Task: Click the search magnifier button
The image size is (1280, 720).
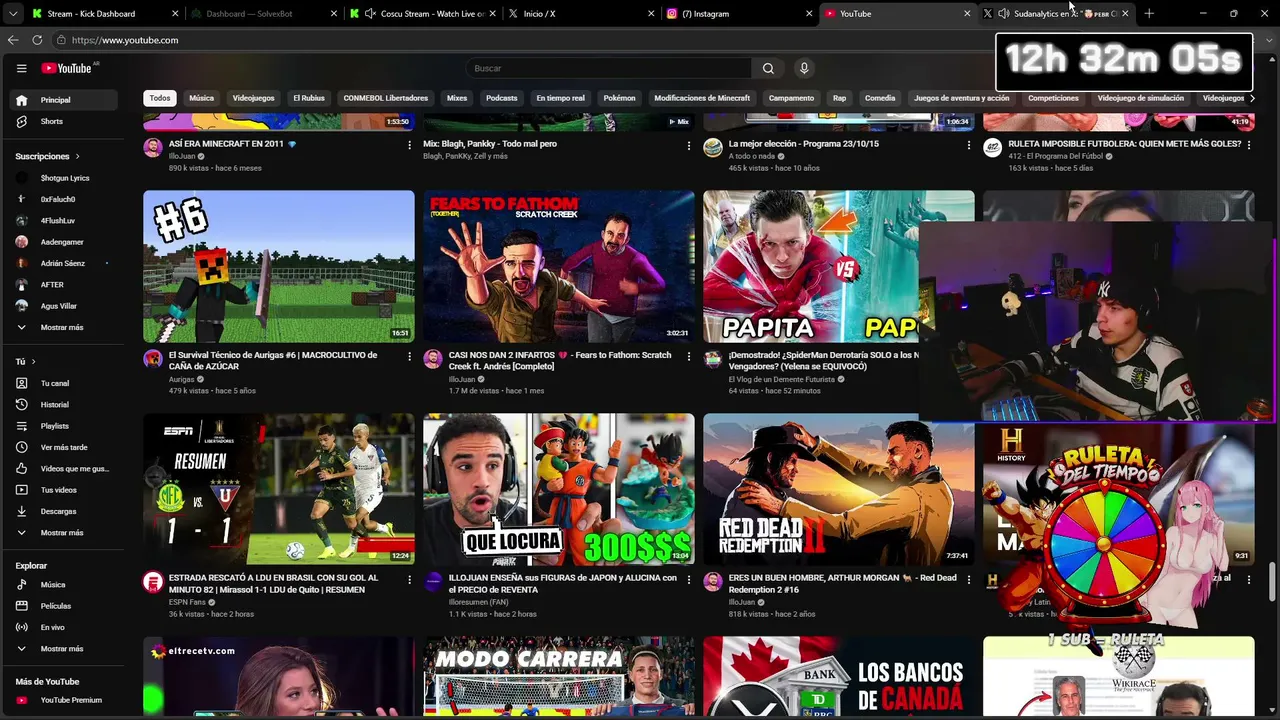Action: [x=768, y=68]
